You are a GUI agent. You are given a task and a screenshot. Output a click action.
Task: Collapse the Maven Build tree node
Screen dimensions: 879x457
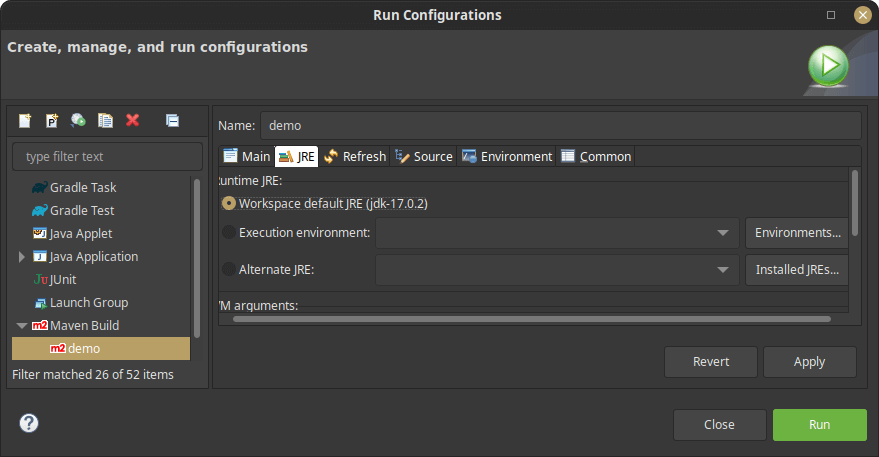point(22,326)
